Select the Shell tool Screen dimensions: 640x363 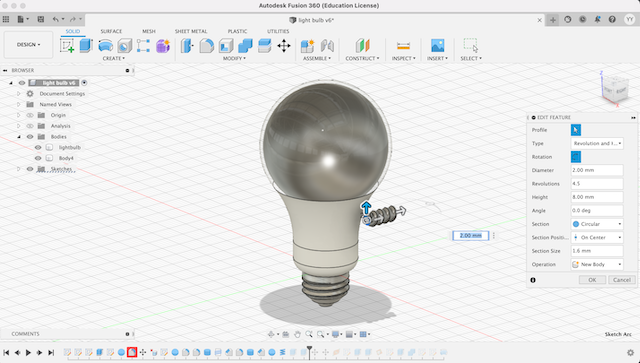tap(226, 45)
